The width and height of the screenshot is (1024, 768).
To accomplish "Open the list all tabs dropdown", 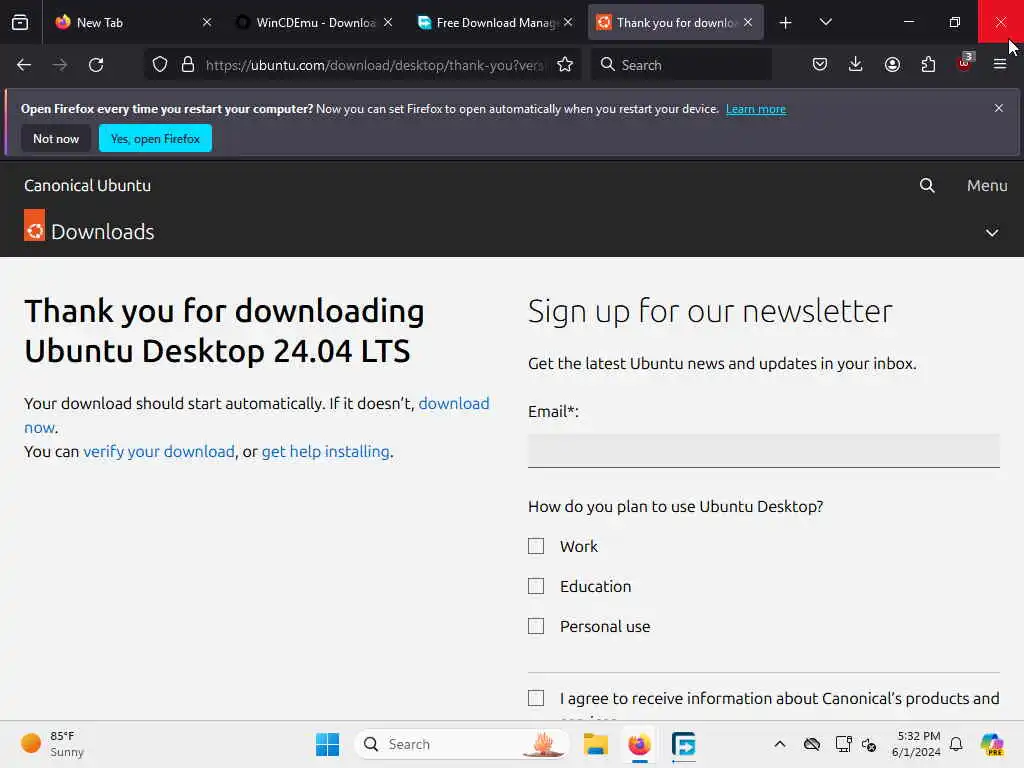I will [x=825, y=22].
